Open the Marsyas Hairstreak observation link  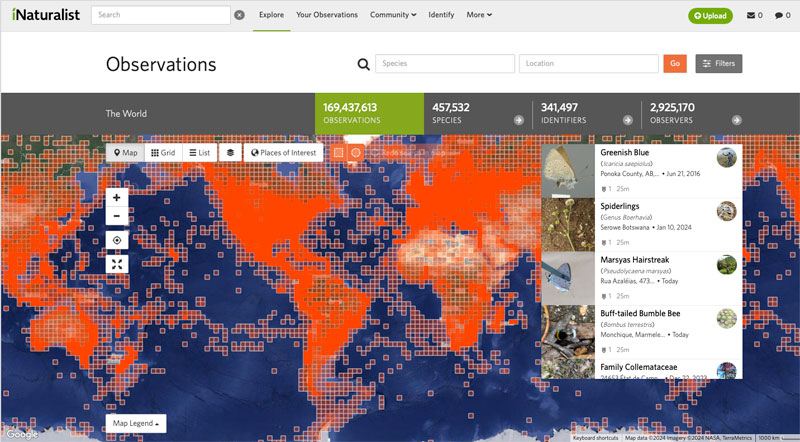pos(635,260)
